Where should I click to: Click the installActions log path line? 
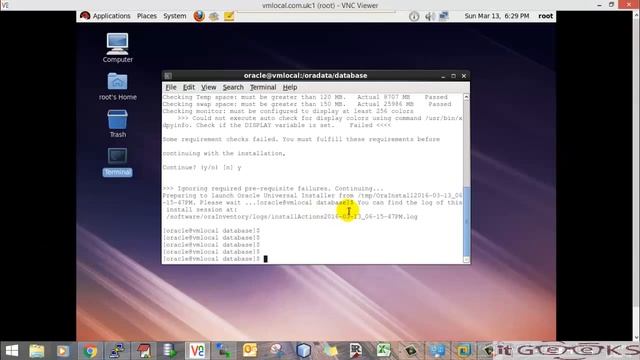[x=292, y=217]
